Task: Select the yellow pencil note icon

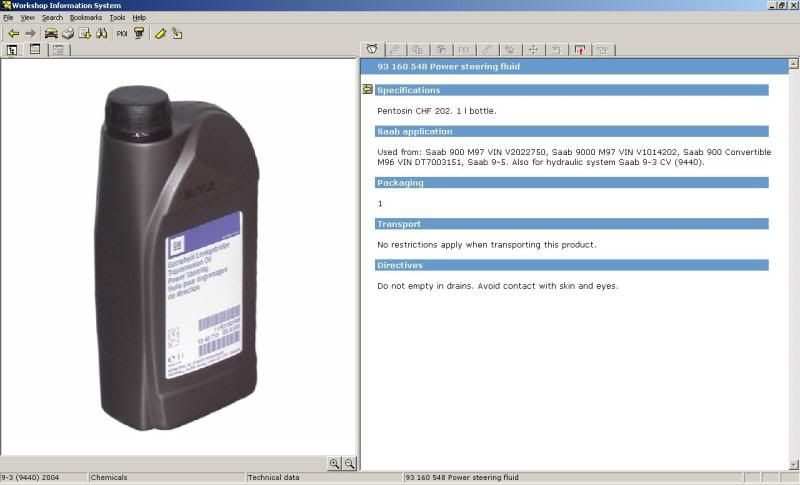Action: [160, 33]
